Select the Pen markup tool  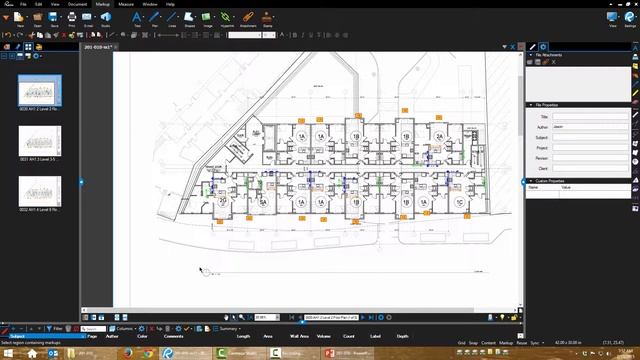154,18
